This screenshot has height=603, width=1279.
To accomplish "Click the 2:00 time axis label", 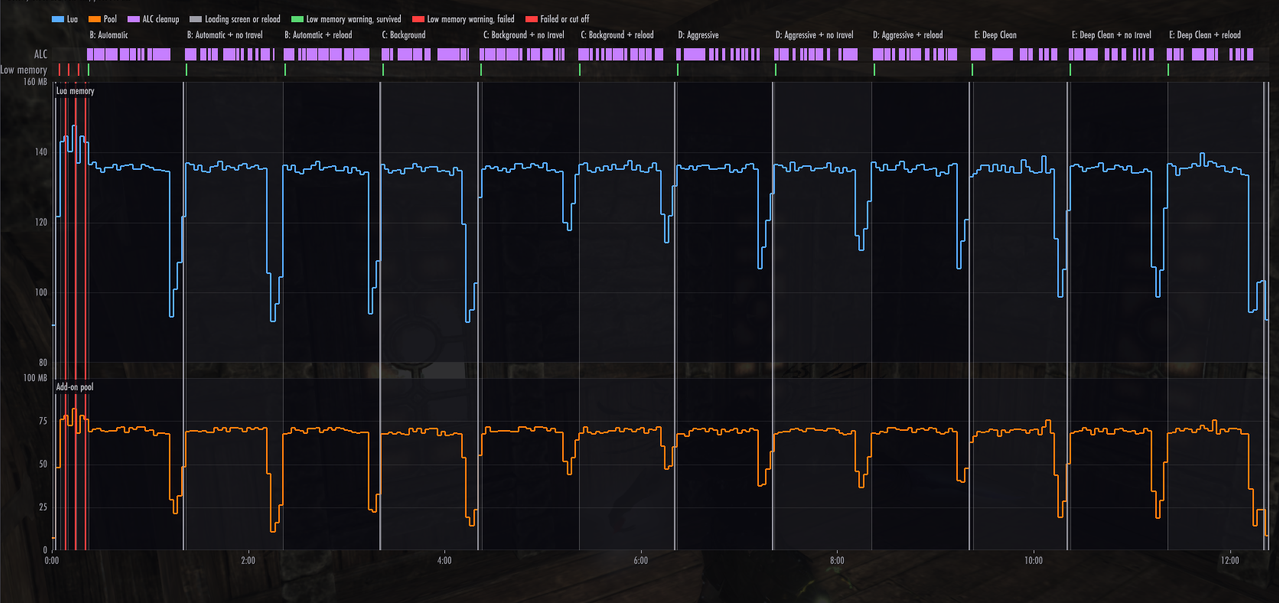I will click(x=248, y=561).
